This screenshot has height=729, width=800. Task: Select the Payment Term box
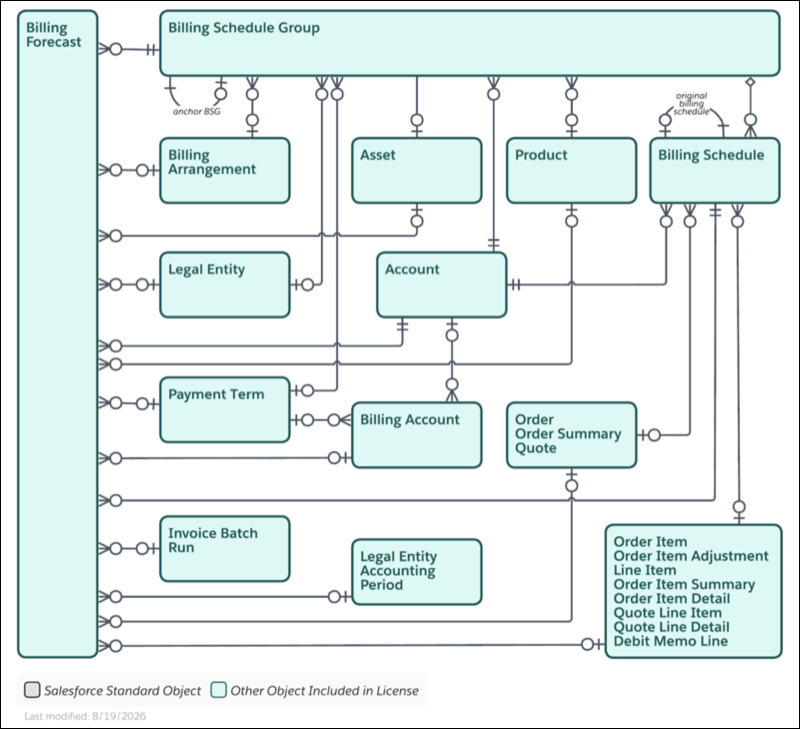point(225,410)
